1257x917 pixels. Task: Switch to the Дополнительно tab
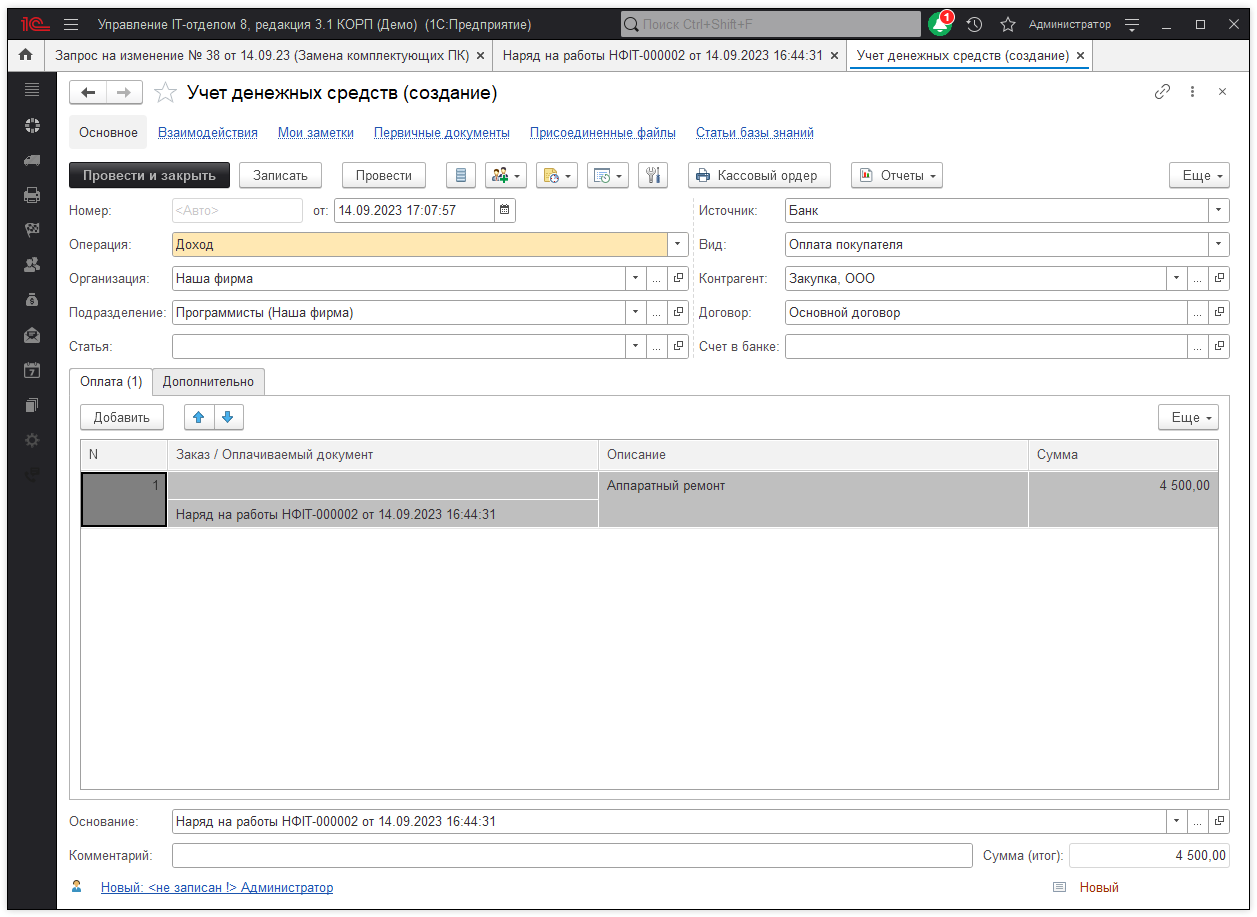pyautogui.click(x=208, y=381)
